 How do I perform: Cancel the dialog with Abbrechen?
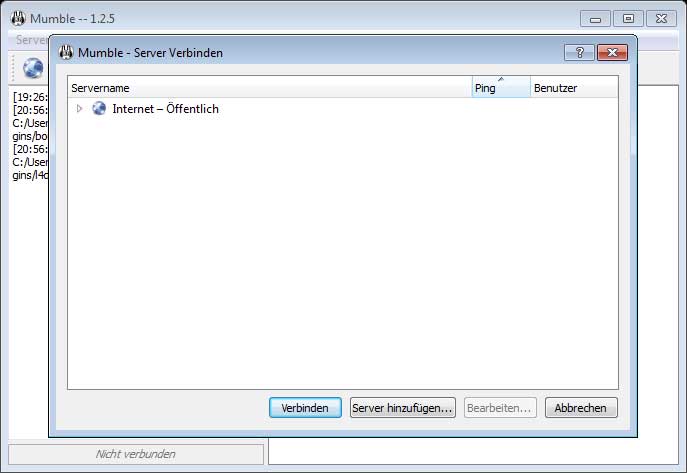581,408
